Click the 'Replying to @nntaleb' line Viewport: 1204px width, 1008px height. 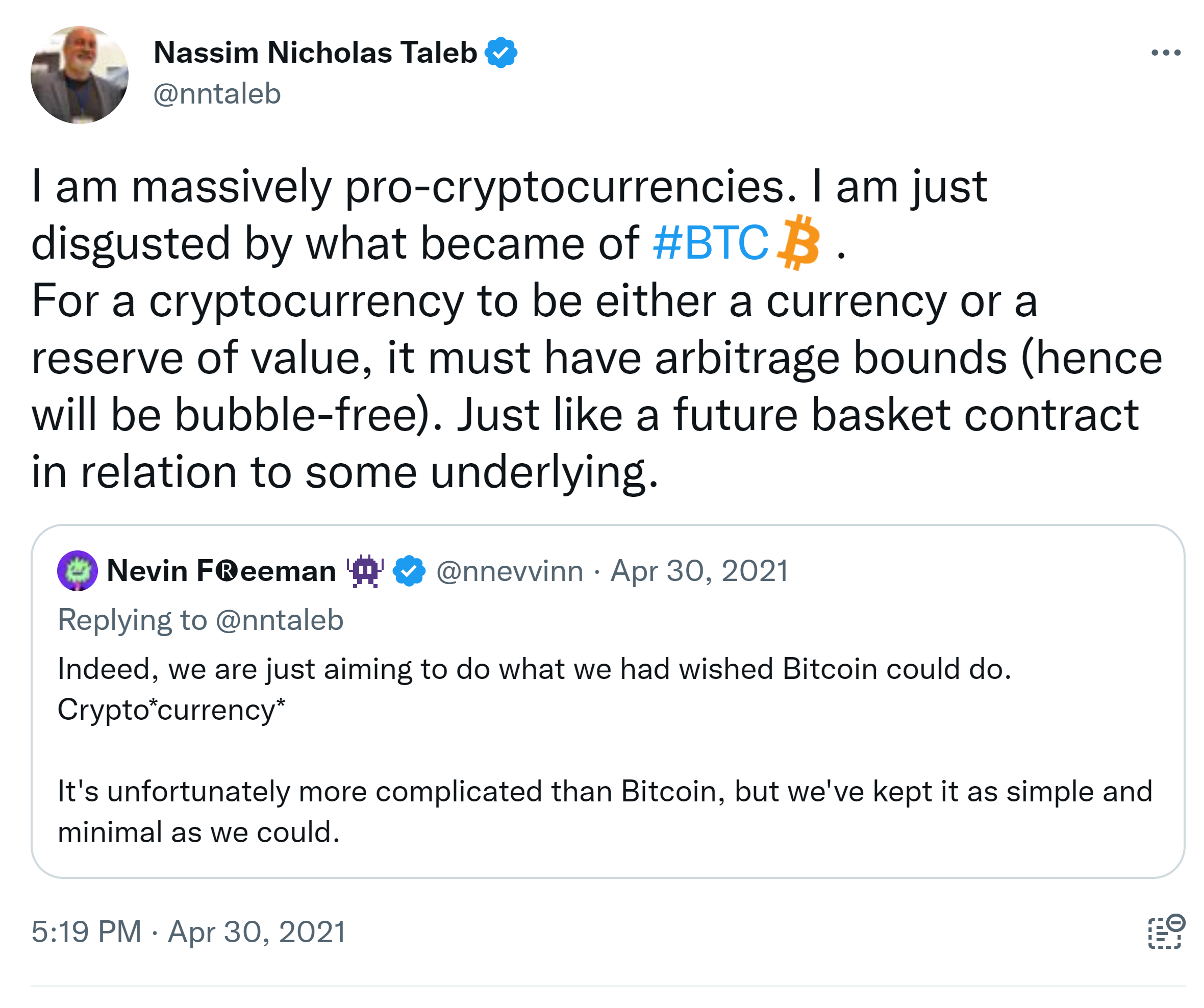[200, 620]
